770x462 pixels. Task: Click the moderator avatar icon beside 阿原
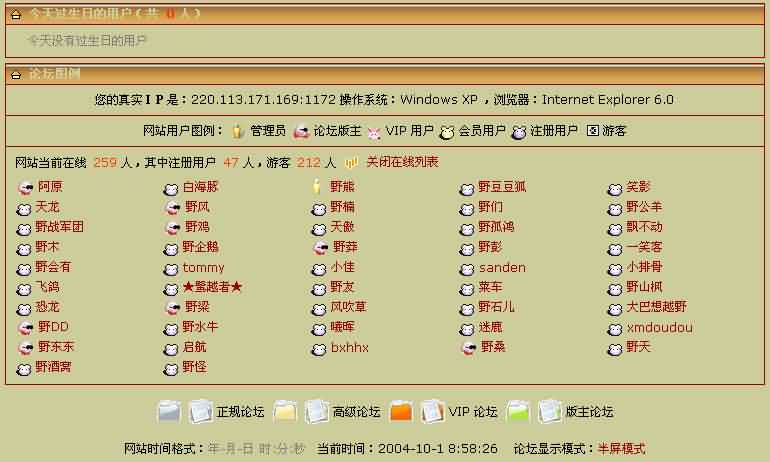click(x=25, y=187)
